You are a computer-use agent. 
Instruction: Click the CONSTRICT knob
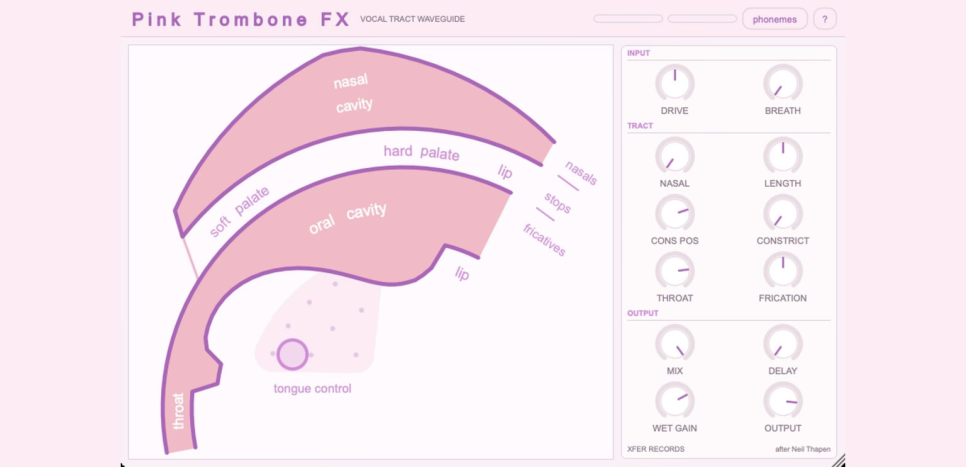[783, 213]
